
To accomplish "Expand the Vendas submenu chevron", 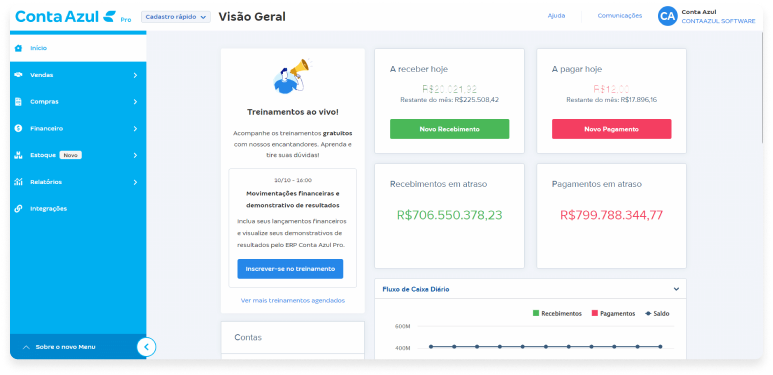I will click(135, 75).
